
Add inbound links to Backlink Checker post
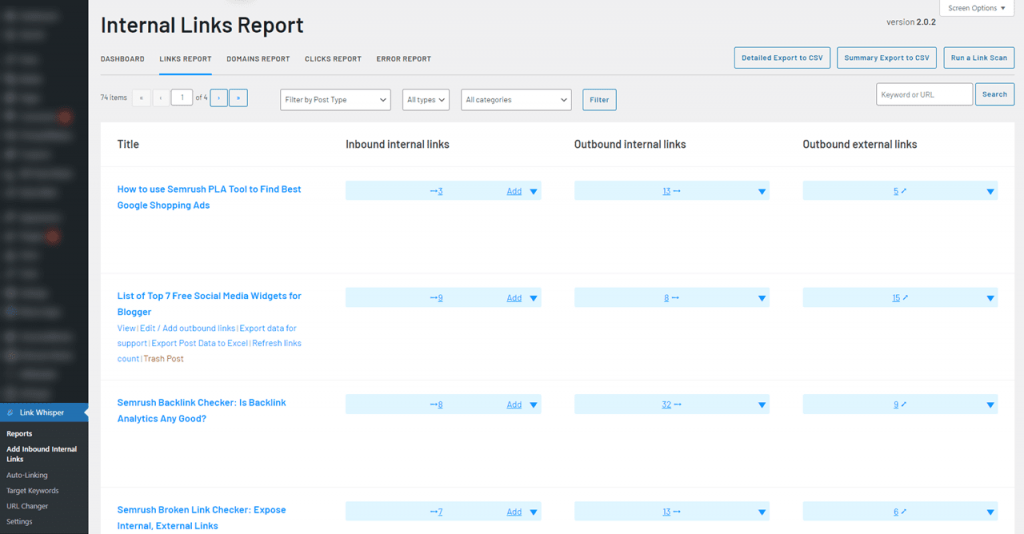click(514, 405)
